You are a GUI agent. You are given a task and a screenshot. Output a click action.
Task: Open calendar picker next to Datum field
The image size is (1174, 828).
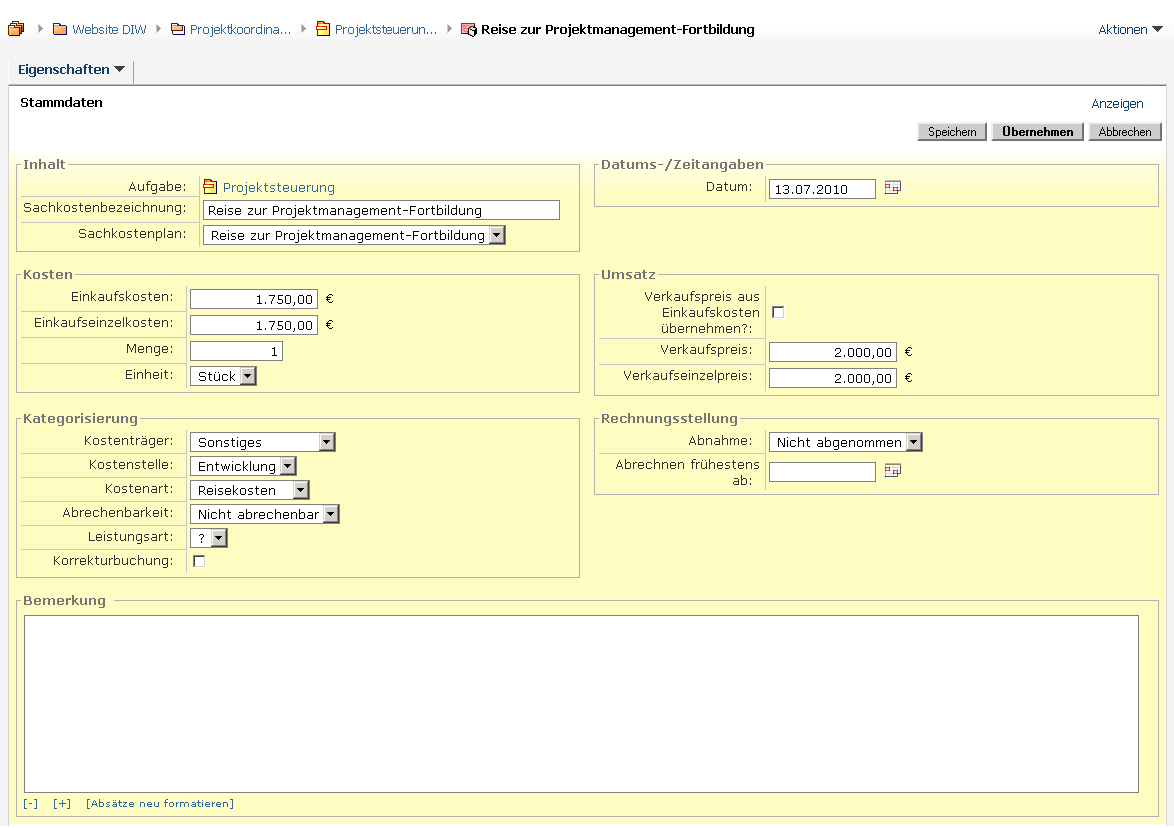(892, 188)
